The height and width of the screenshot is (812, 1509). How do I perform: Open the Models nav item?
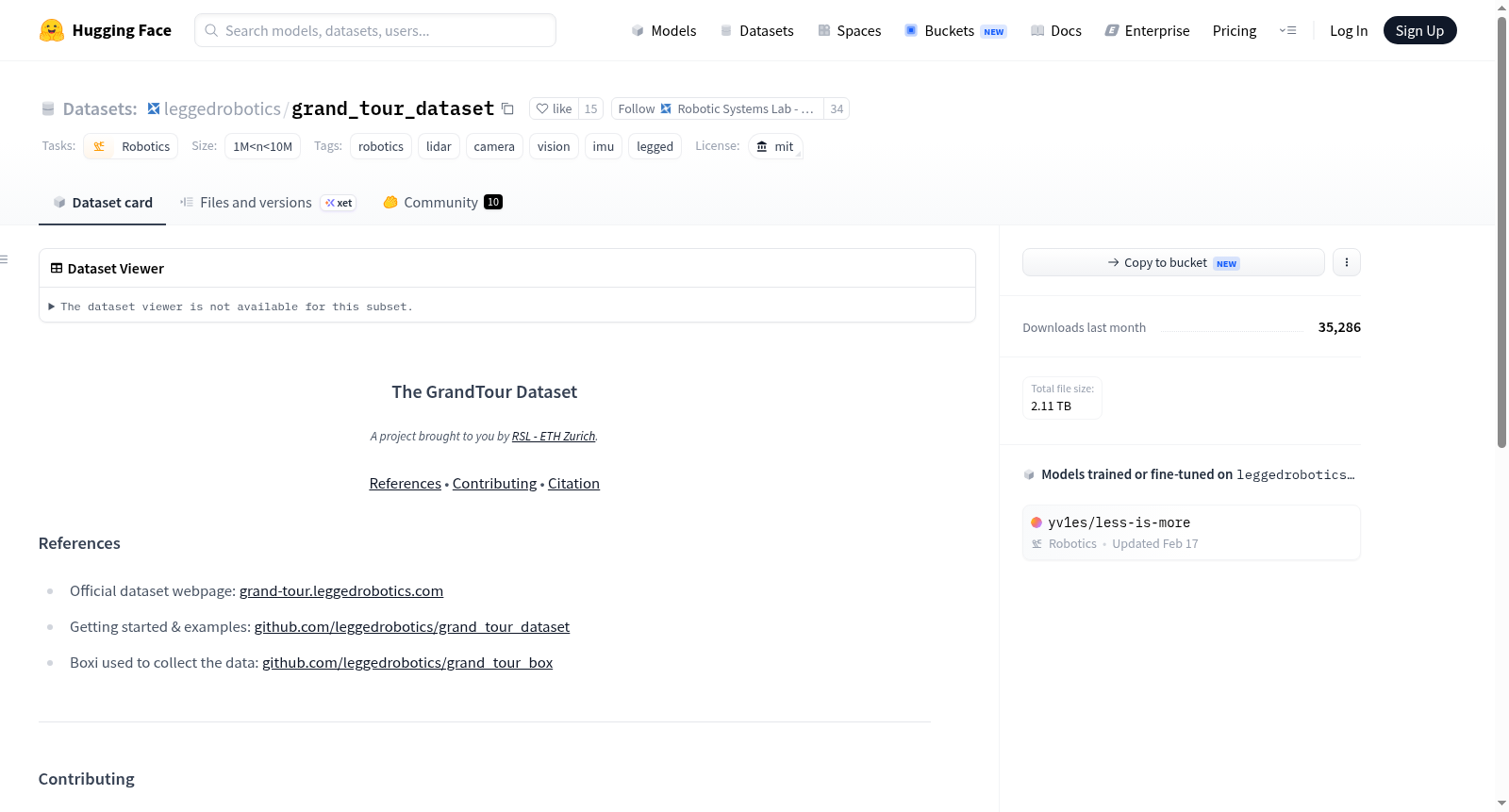pos(664,30)
